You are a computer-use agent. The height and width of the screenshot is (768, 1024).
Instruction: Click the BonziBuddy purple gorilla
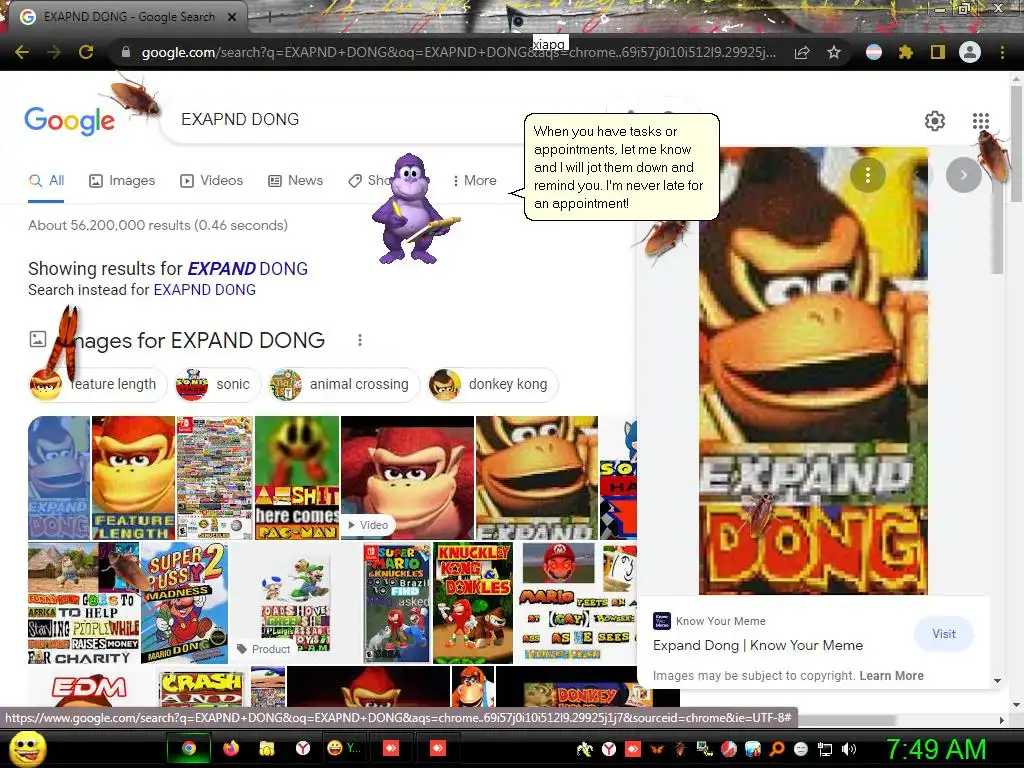(413, 209)
